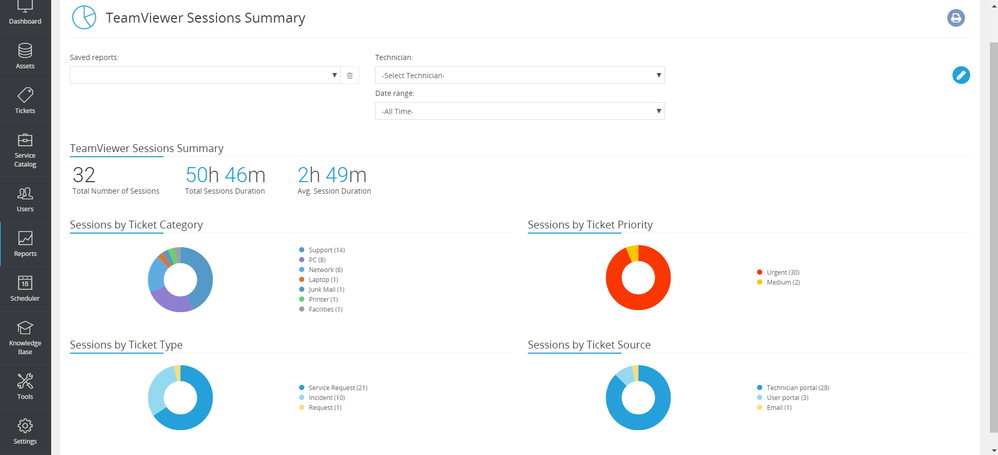The height and width of the screenshot is (455, 998).
Task: Click the Sessions by Ticket Priority donut chart
Action: tap(638, 277)
